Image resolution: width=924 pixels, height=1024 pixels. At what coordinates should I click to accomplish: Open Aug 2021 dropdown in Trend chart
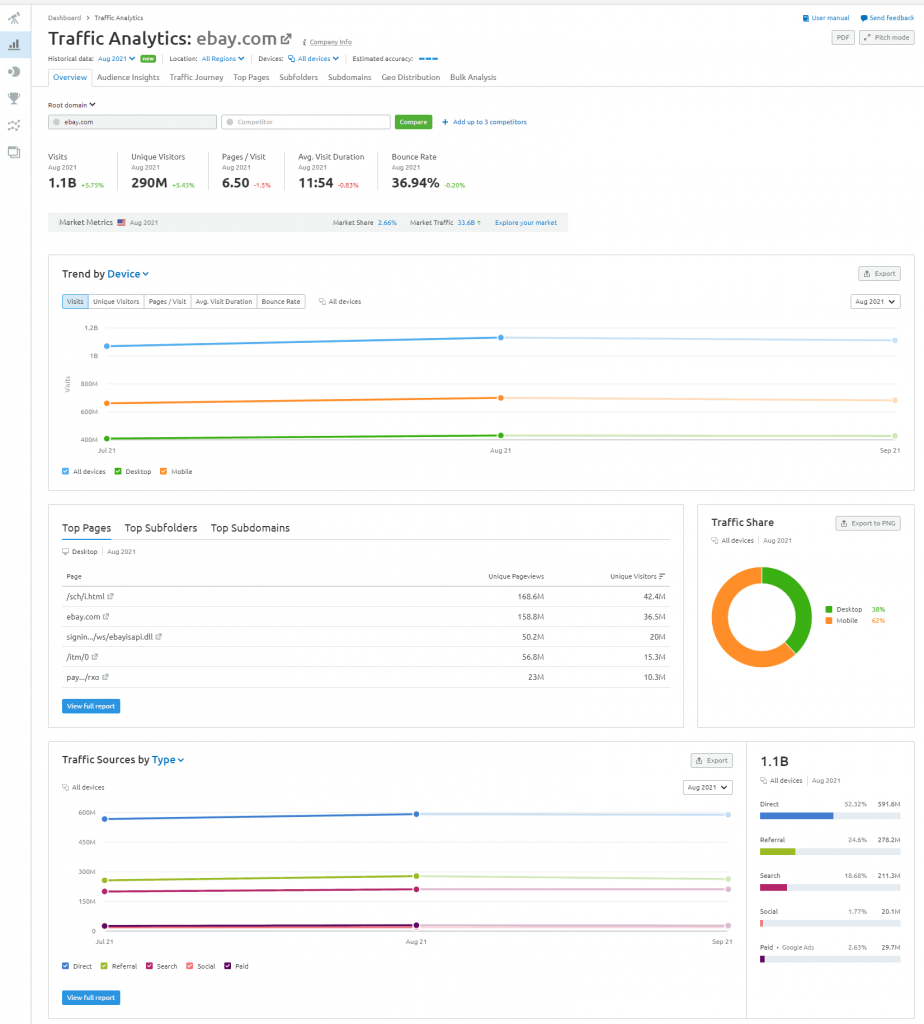pyautogui.click(x=875, y=302)
